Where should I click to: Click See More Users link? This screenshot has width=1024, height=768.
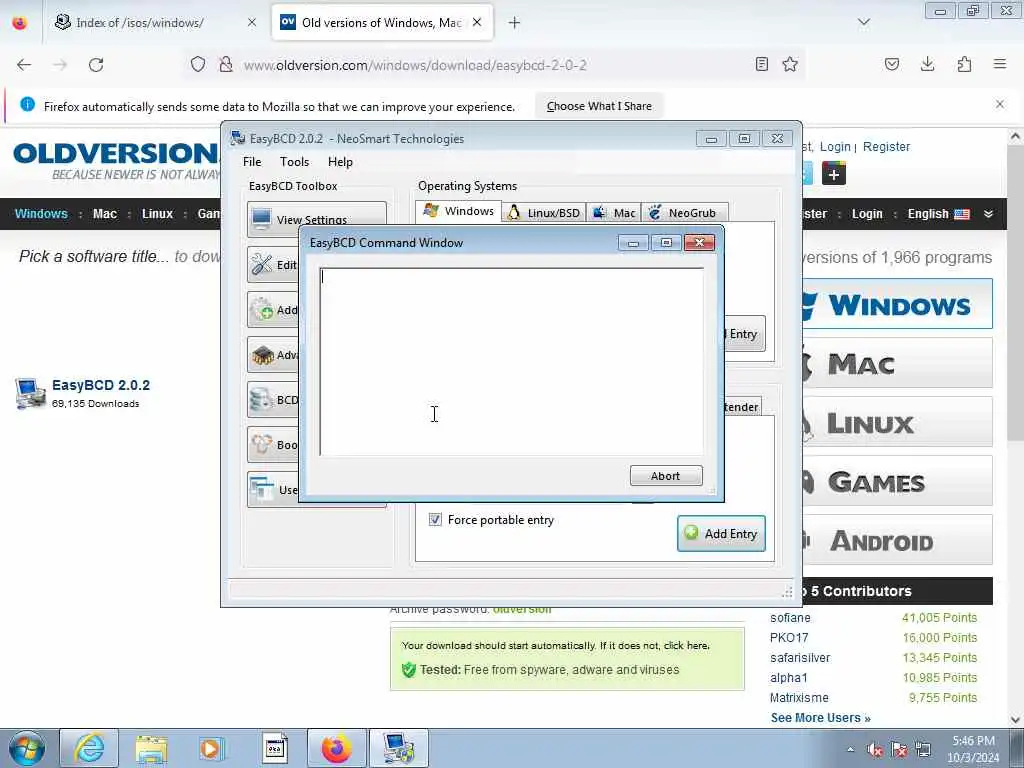[x=820, y=718]
